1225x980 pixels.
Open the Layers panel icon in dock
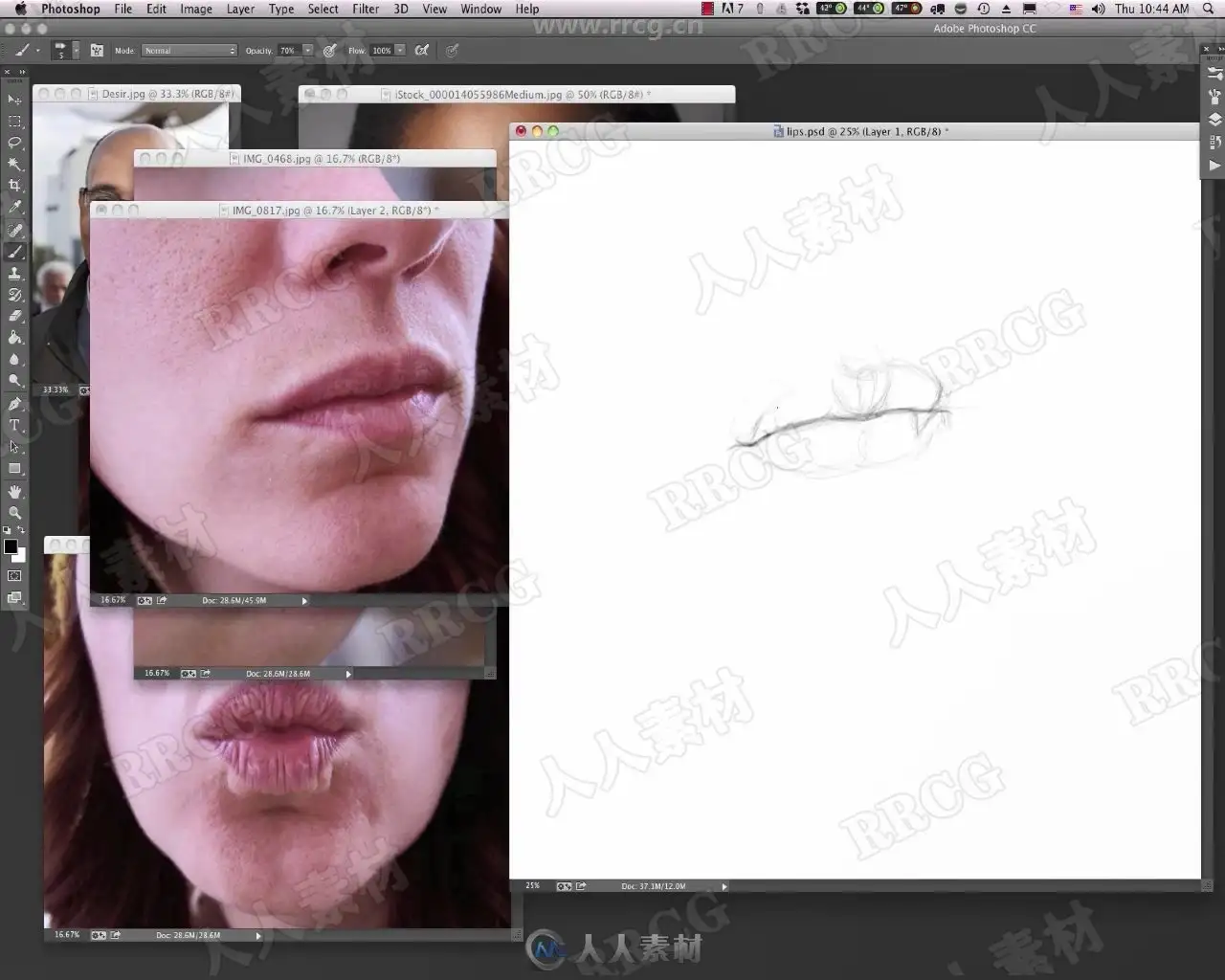click(1214, 120)
